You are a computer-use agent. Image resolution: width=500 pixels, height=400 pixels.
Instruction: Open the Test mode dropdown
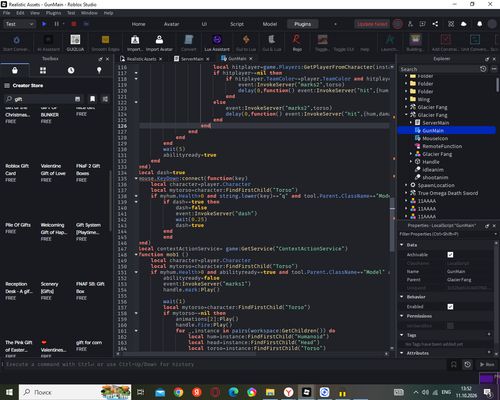(x=19, y=24)
